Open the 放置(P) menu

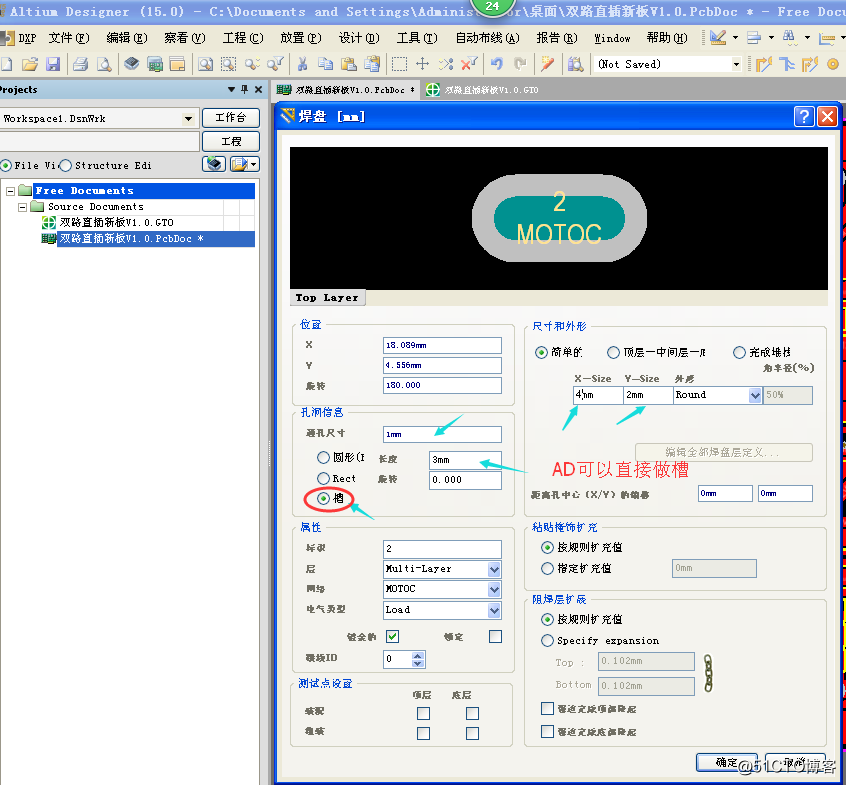click(301, 38)
